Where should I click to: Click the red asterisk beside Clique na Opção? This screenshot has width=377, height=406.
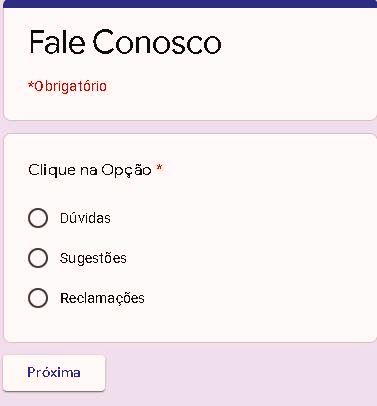coord(159,168)
